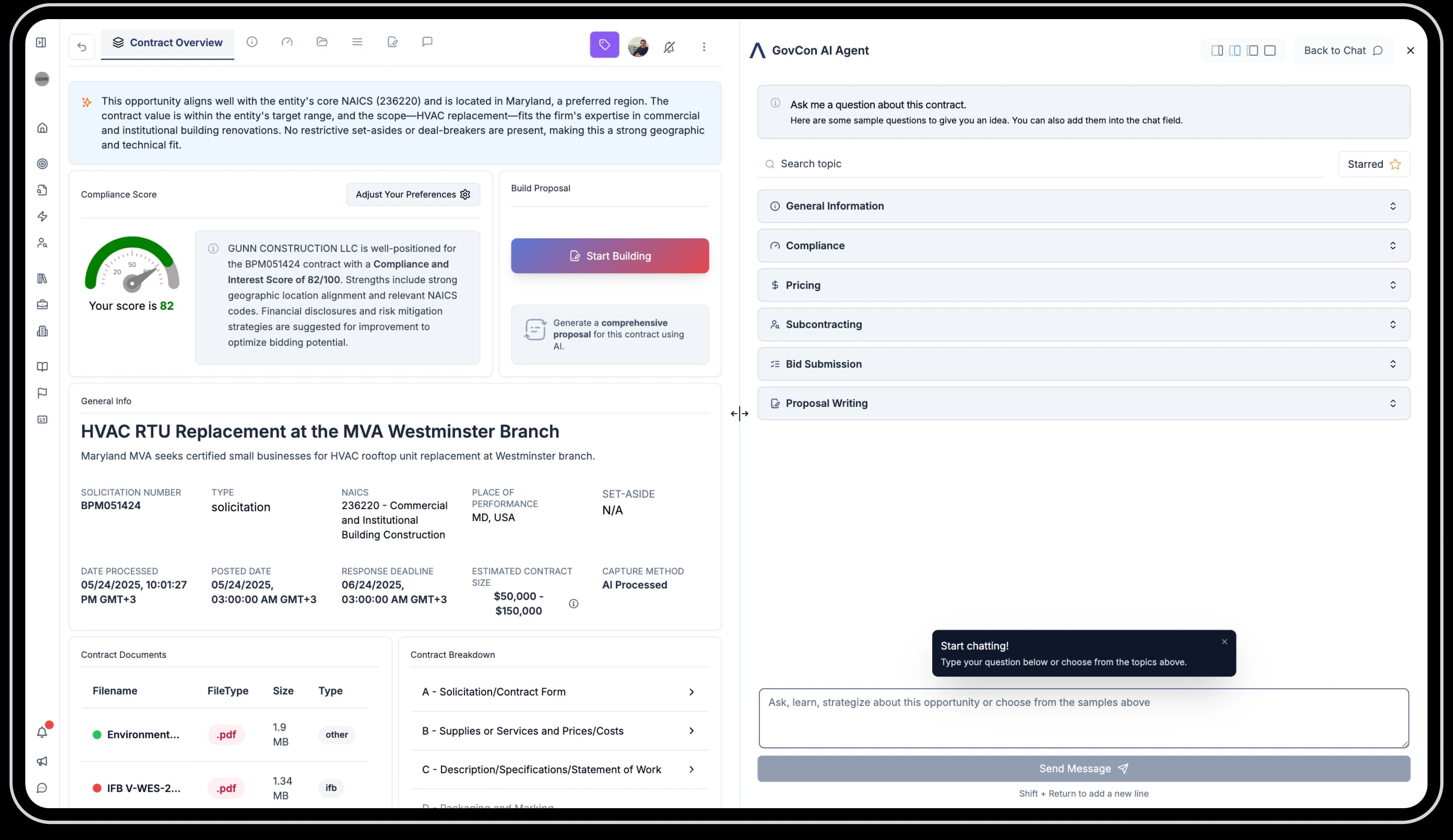Click the flag icon in the left sidebar
The width and height of the screenshot is (1453, 840).
(x=43, y=393)
